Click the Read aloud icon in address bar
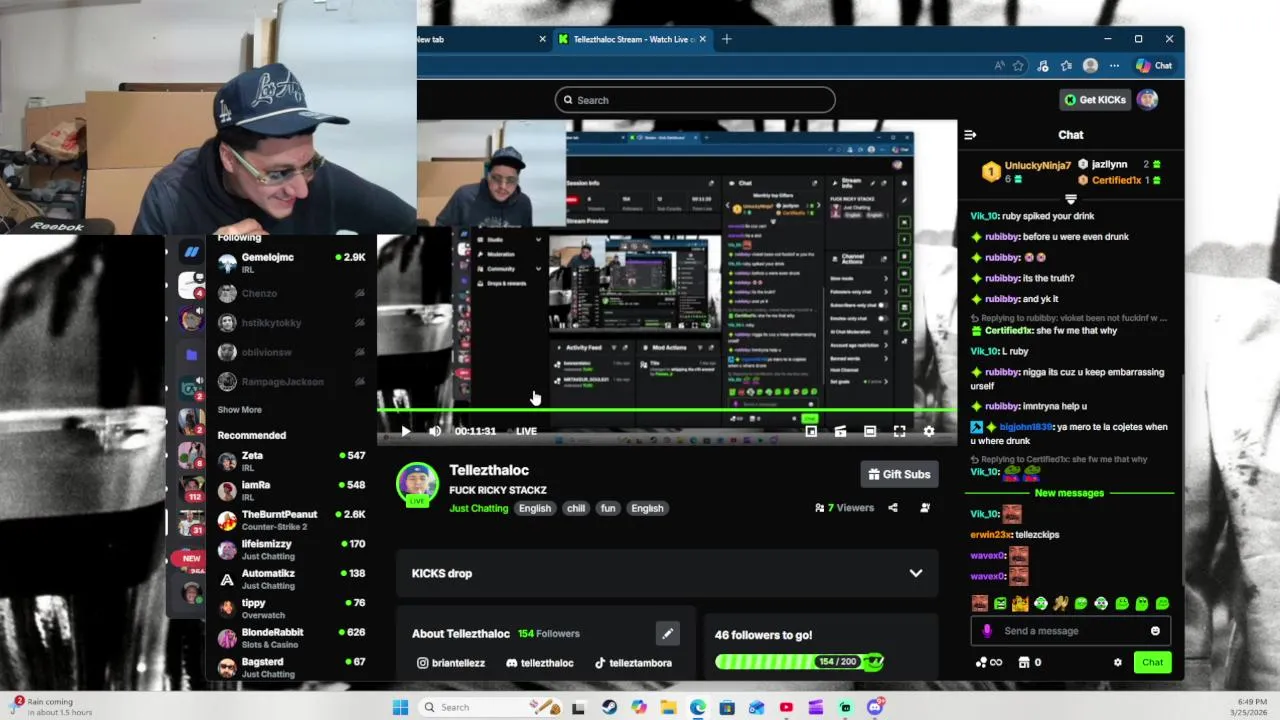Screen dimensions: 1280x720 999,66
